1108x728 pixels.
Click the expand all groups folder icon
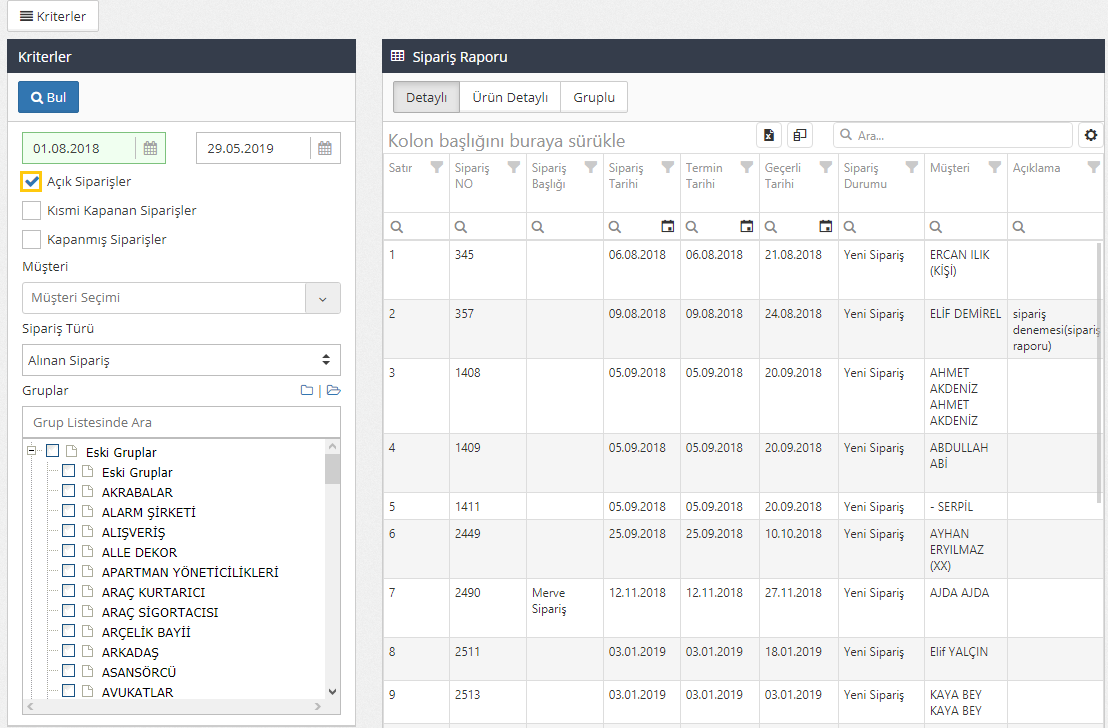coord(334,391)
